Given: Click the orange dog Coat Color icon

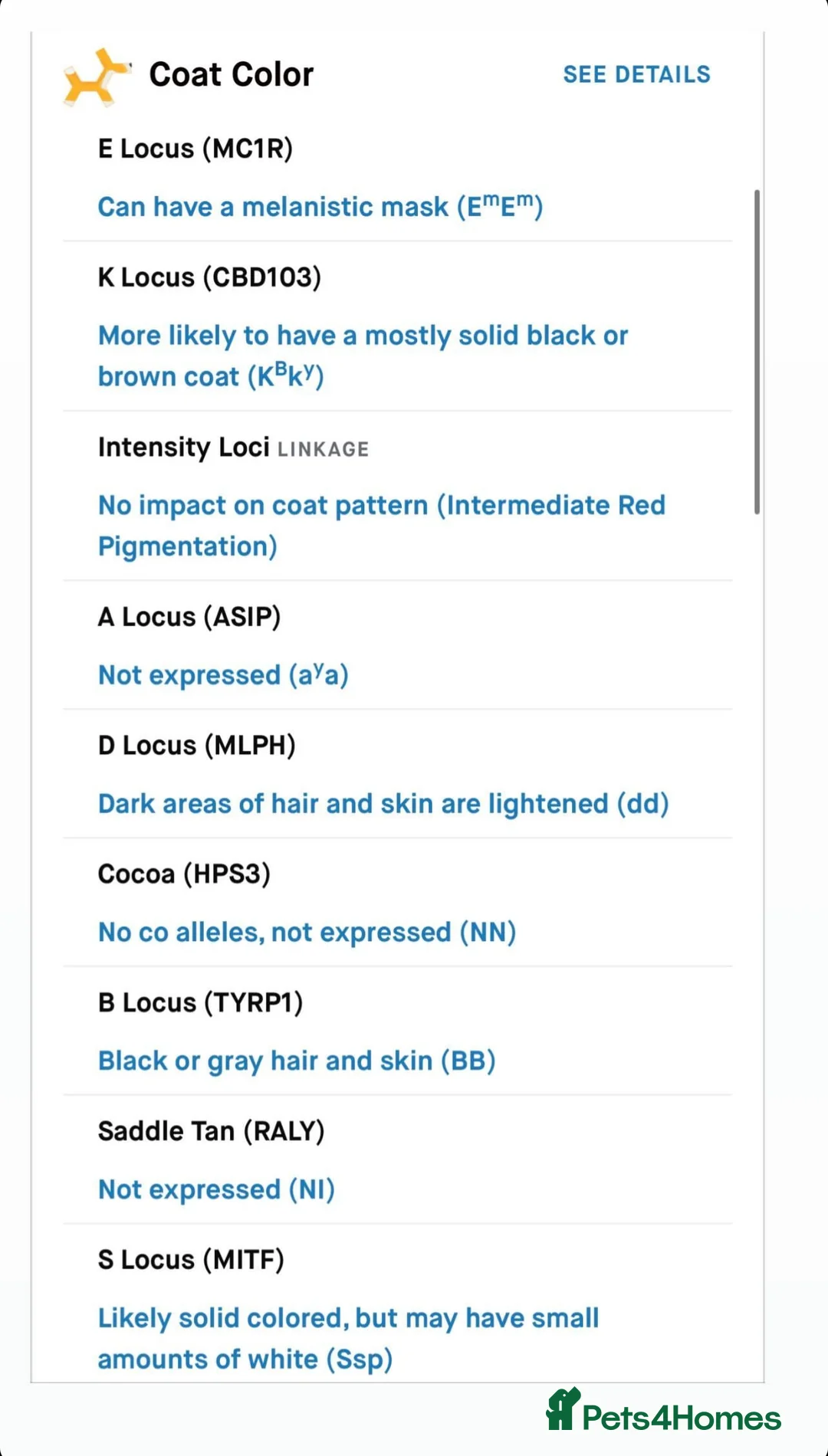Looking at the screenshot, I should click(x=97, y=76).
